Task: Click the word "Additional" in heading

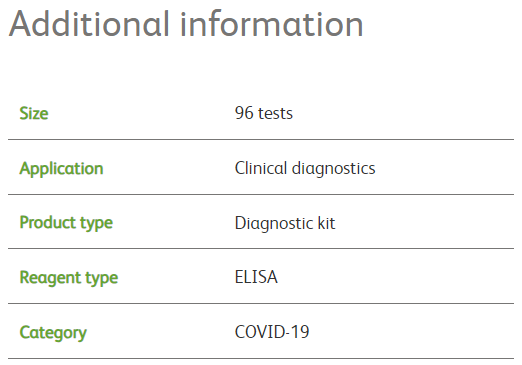Action: tap(89, 24)
